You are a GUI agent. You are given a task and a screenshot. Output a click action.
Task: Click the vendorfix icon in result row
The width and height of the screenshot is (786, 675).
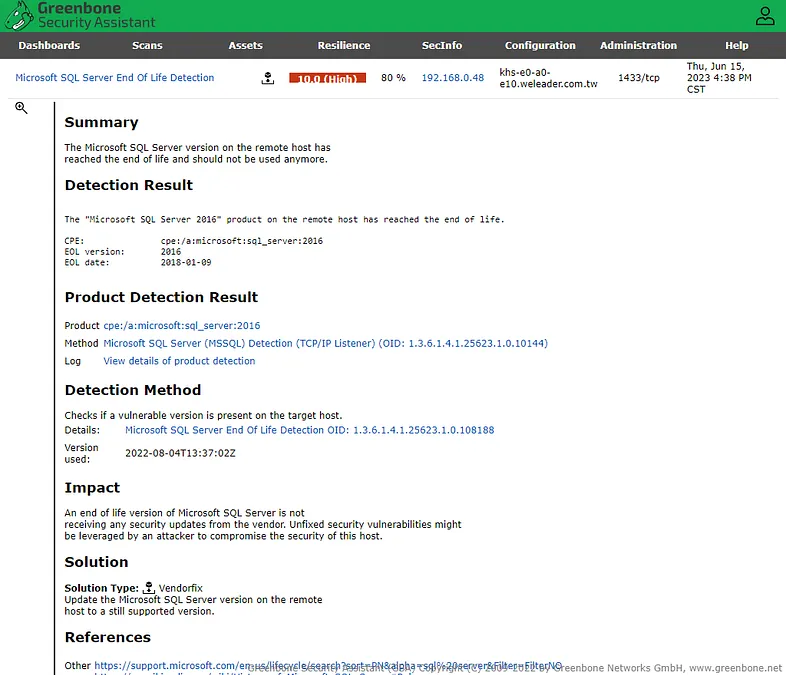pyautogui.click(x=268, y=78)
